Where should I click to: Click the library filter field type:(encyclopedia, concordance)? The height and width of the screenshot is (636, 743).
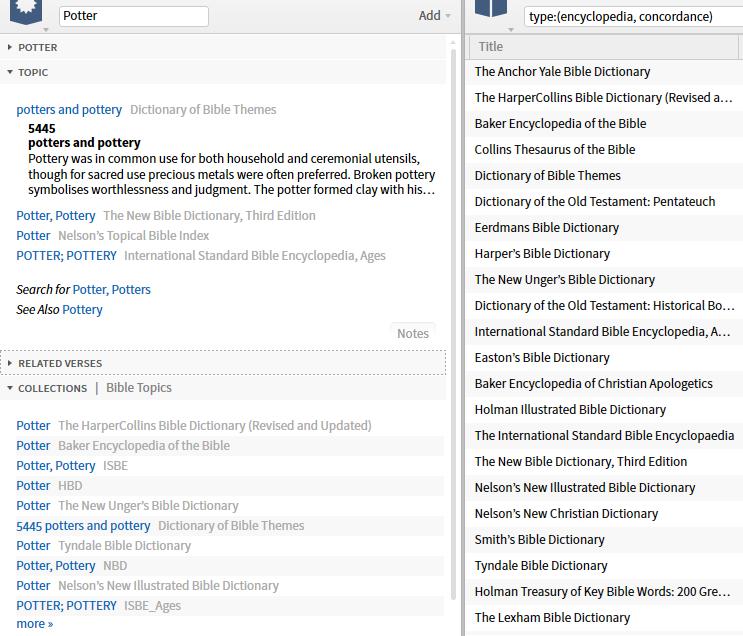tap(633, 17)
